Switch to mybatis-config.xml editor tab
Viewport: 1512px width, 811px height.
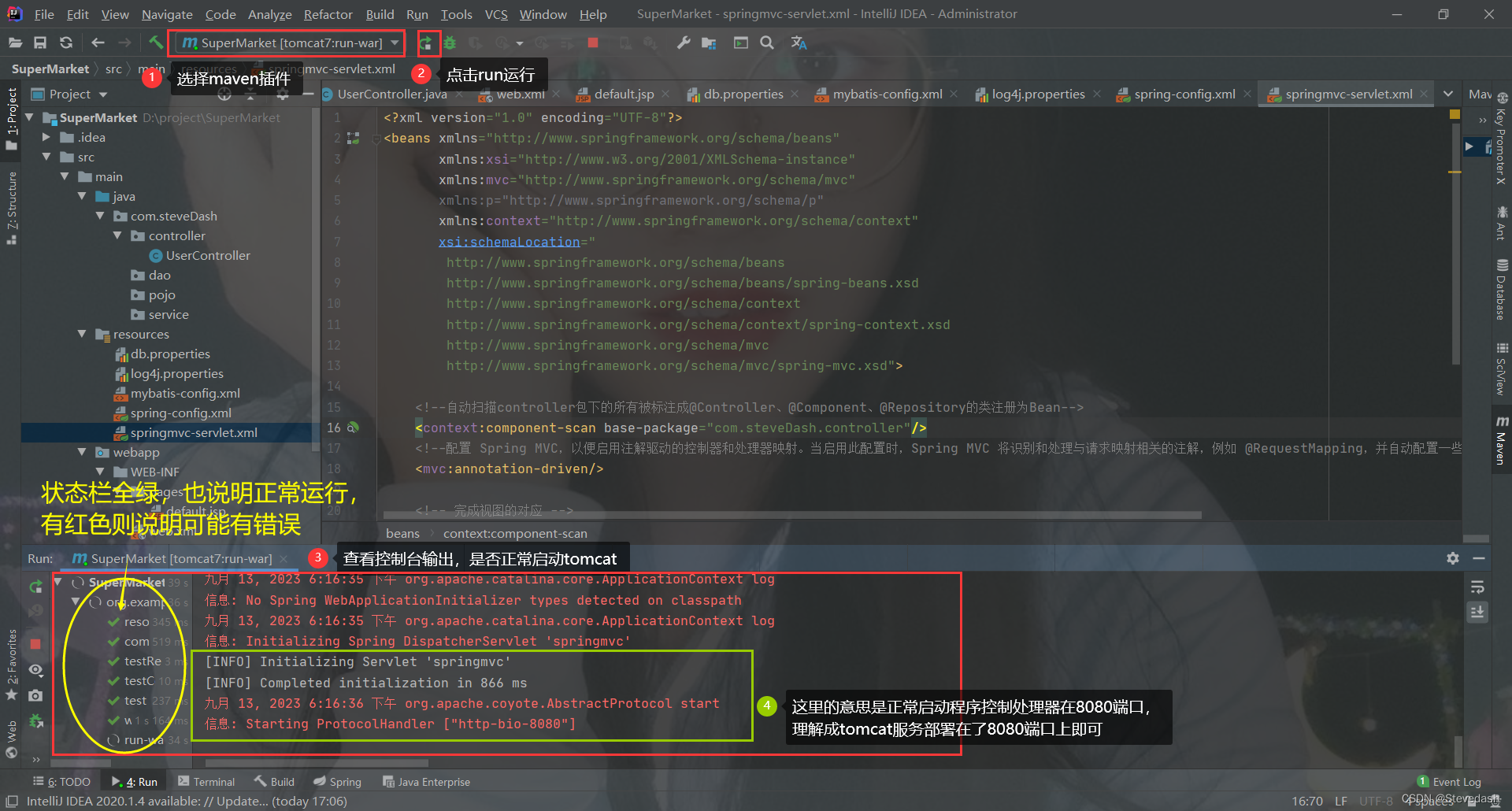coord(887,94)
